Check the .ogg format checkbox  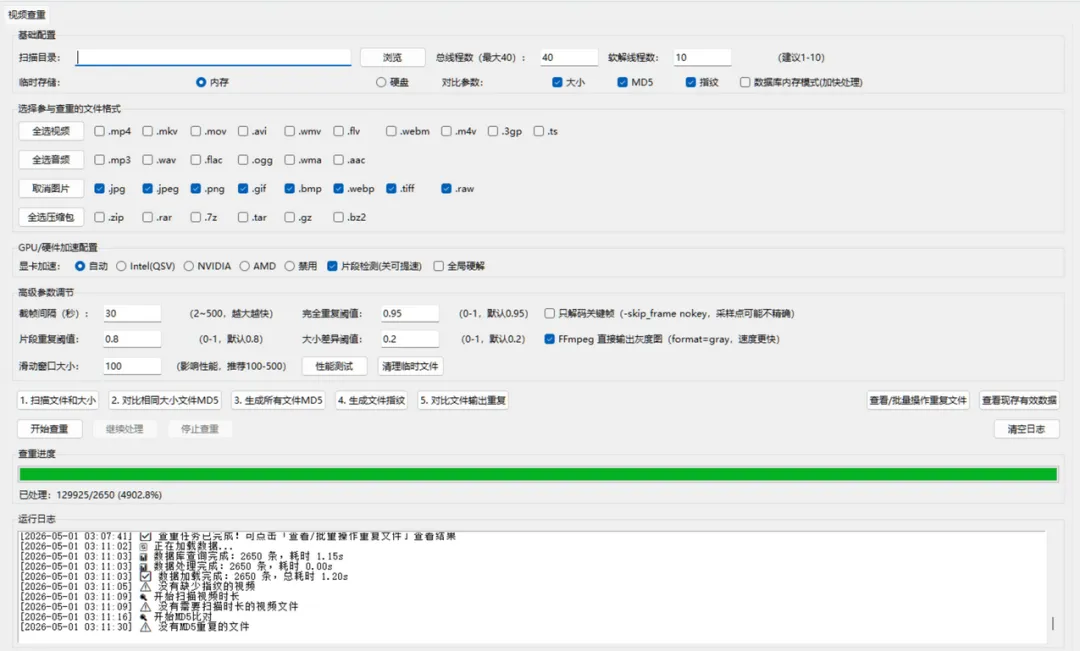(243, 160)
